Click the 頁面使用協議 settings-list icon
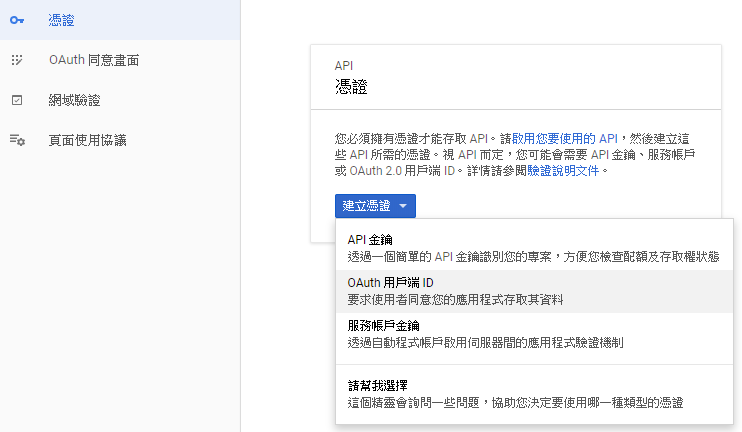742x432 pixels. pyautogui.click(x=18, y=140)
